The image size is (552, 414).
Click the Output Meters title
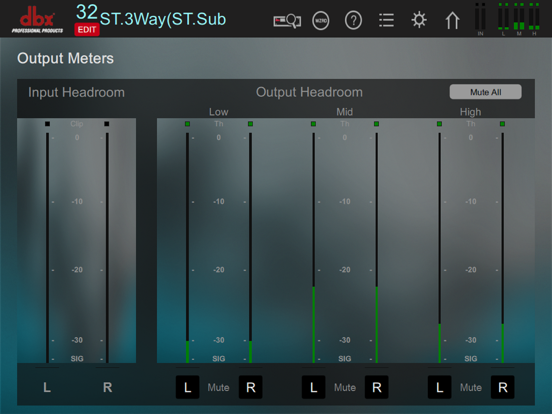65,58
